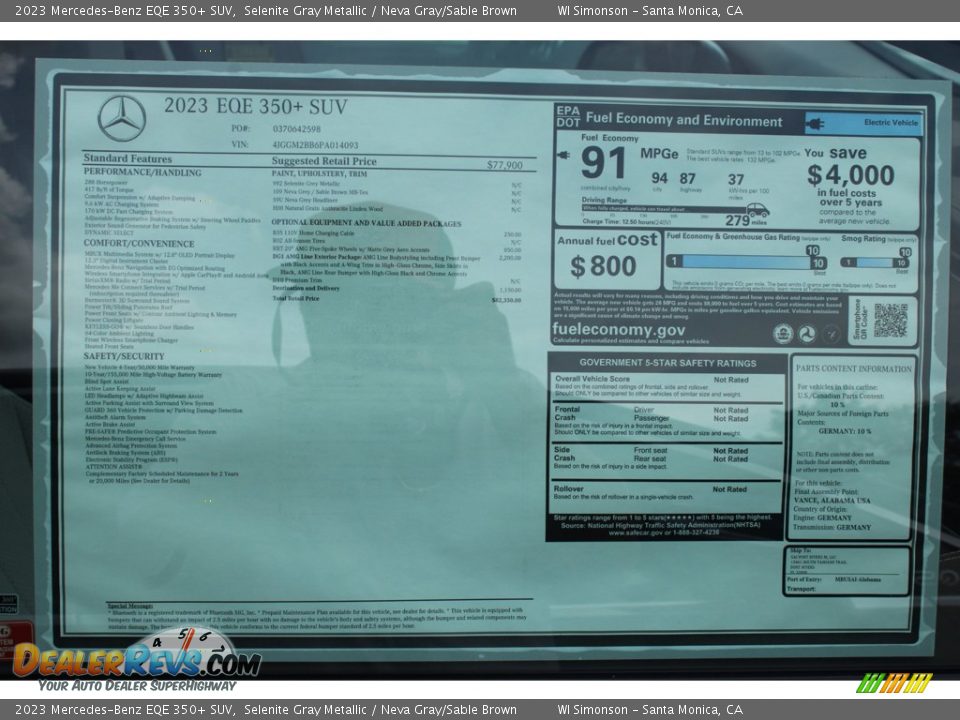Click the 'SAFETY/SECURITY' section title
This screenshot has width=960, height=720.
coord(124,356)
